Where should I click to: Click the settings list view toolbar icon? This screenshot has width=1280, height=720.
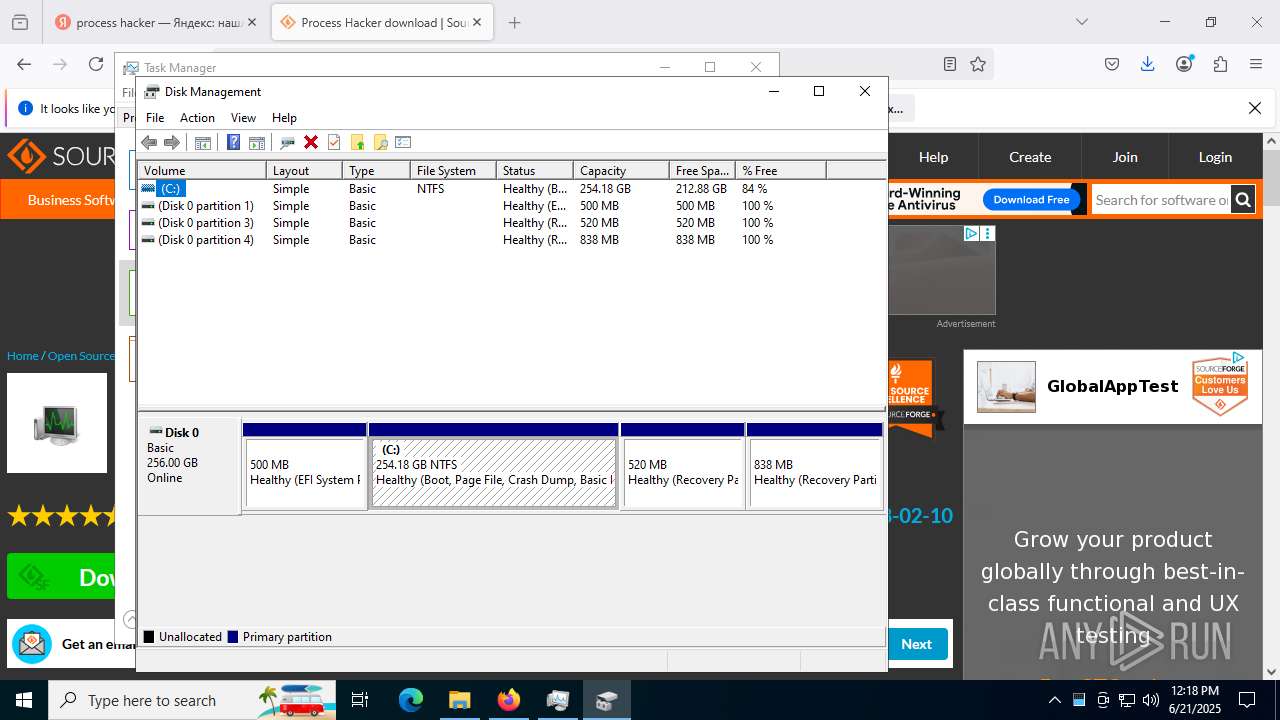click(403, 142)
